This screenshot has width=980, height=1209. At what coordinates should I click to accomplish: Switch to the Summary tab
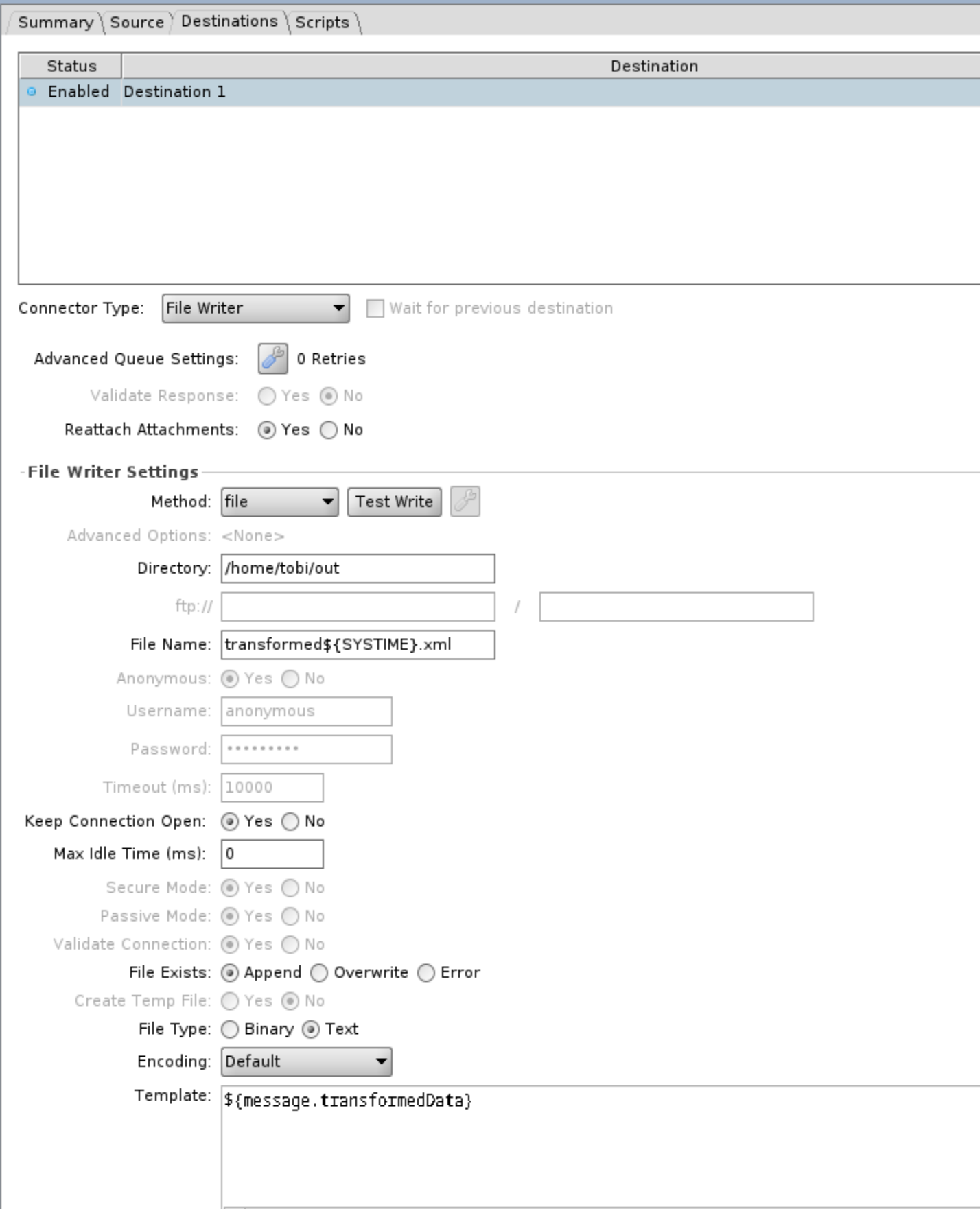coord(55,23)
